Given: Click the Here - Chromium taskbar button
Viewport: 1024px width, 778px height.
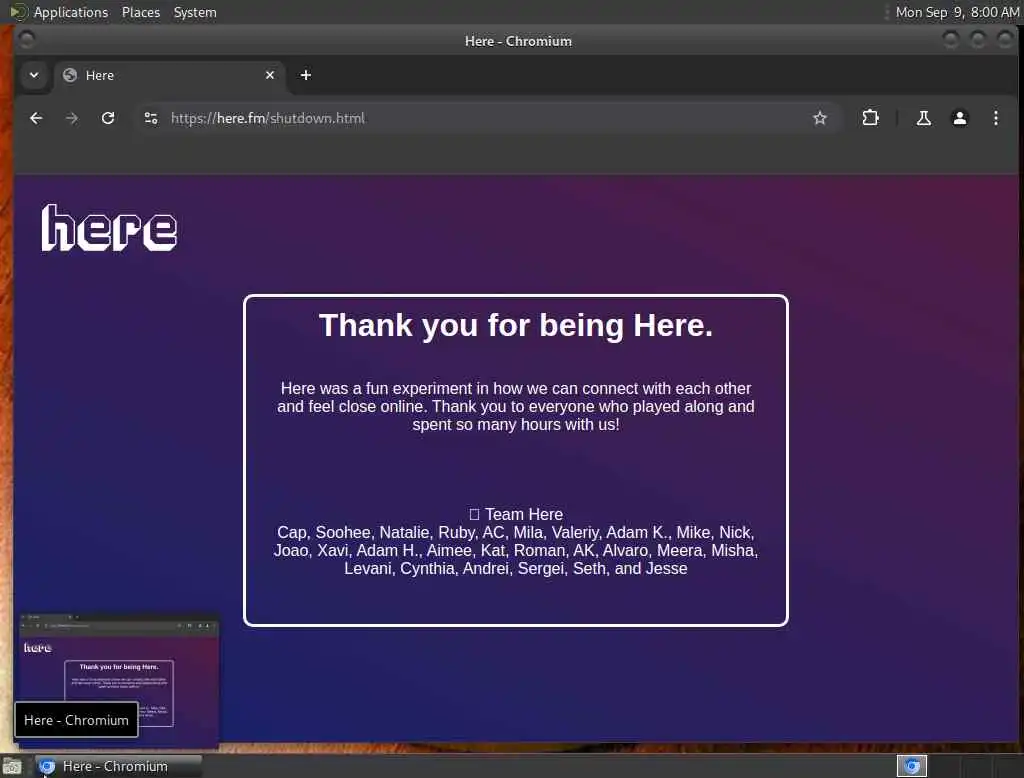Looking at the screenshot, I should click(x=118, y=766).
